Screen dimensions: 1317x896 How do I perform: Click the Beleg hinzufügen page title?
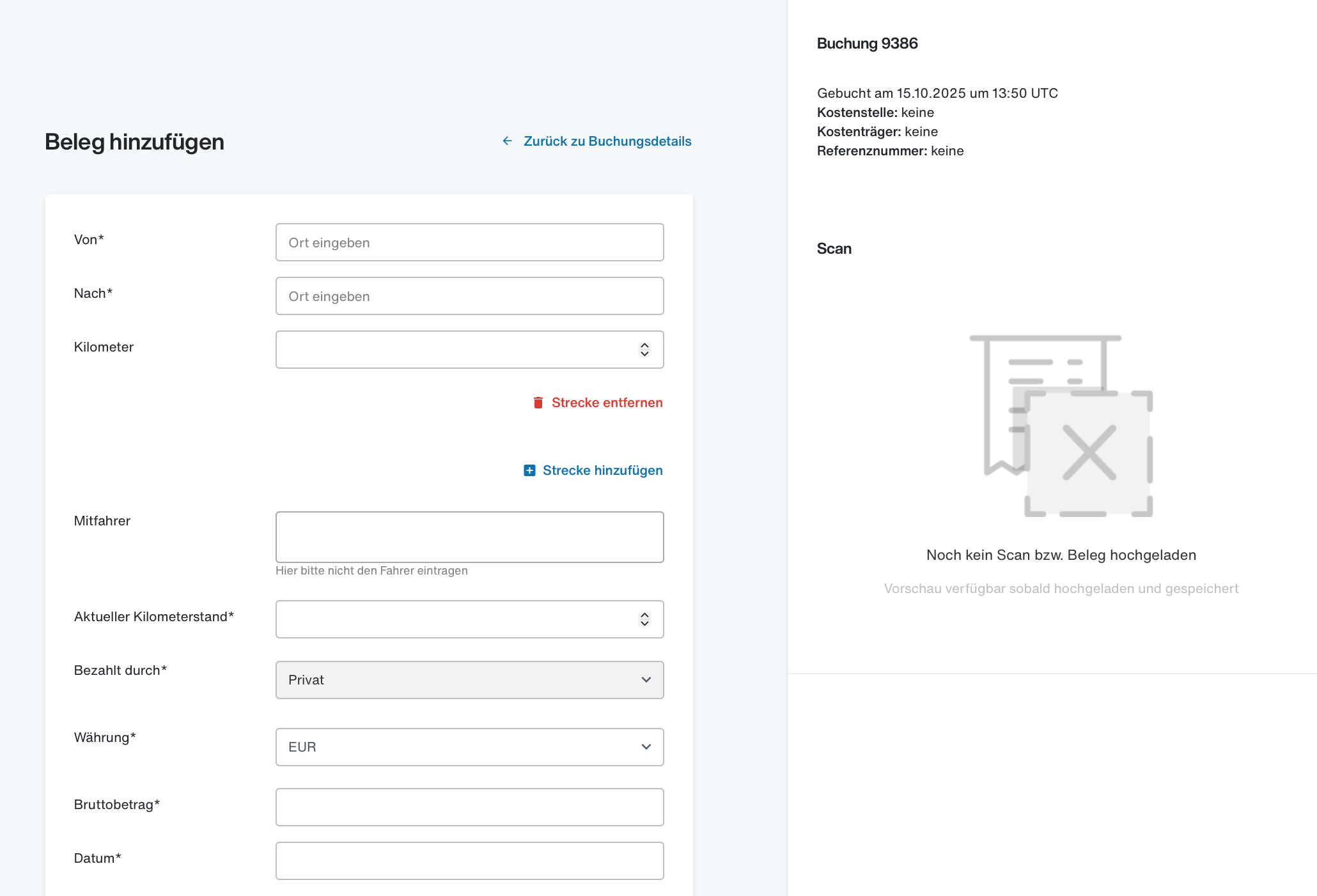(x=134, y=142)
